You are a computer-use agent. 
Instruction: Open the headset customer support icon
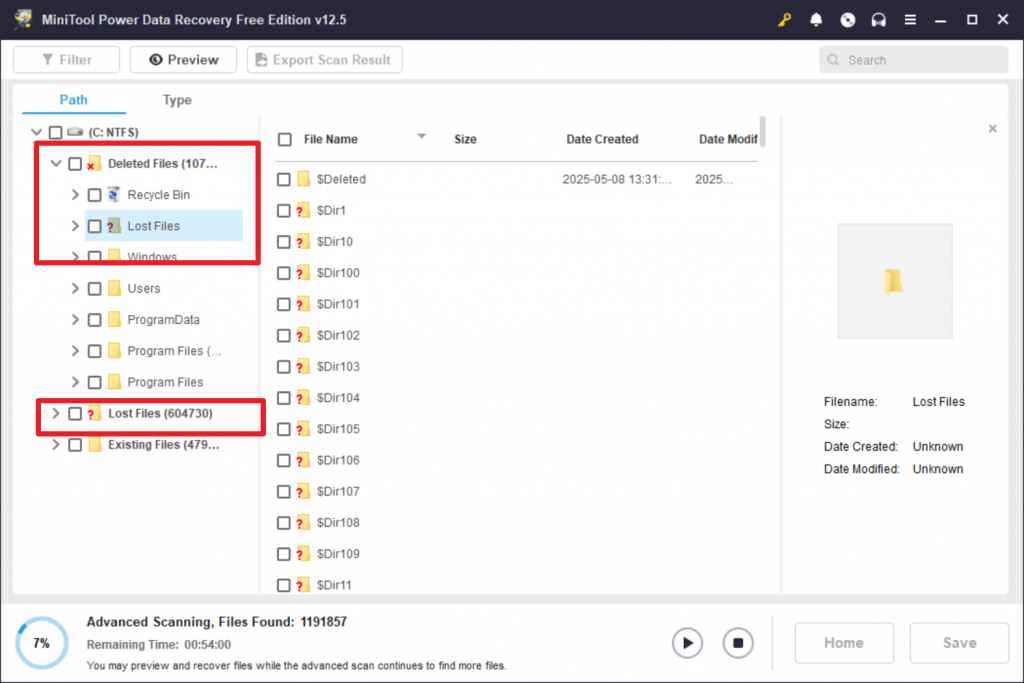(x=878, y=19)
